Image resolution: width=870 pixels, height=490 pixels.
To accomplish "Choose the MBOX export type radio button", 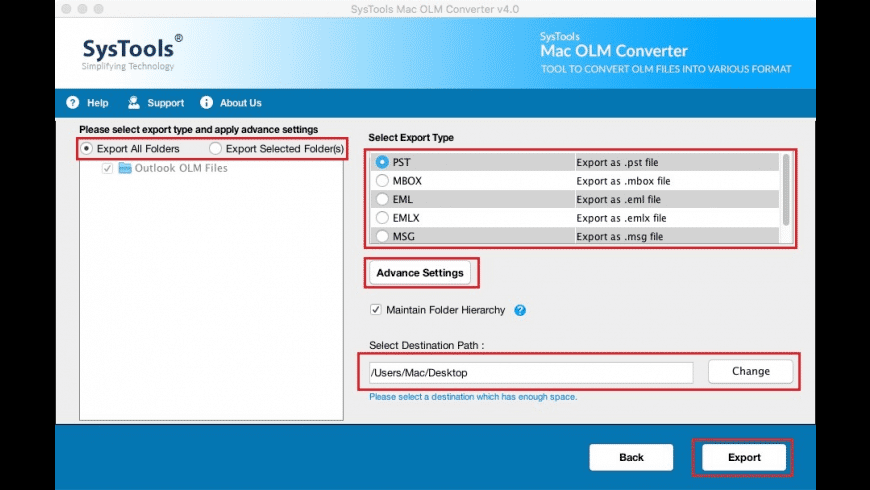I will click(x=382, y=180).
